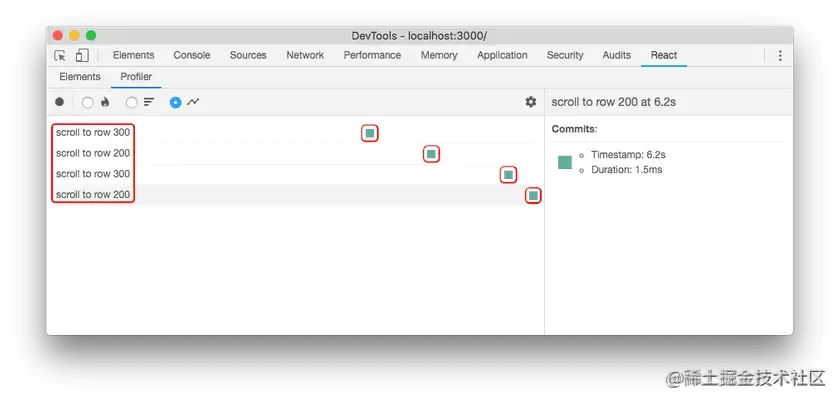Screen dimensions: 840x402
Task: Close the DevTools window with red button
Action: pyautogui.click(x=58, y=36)
